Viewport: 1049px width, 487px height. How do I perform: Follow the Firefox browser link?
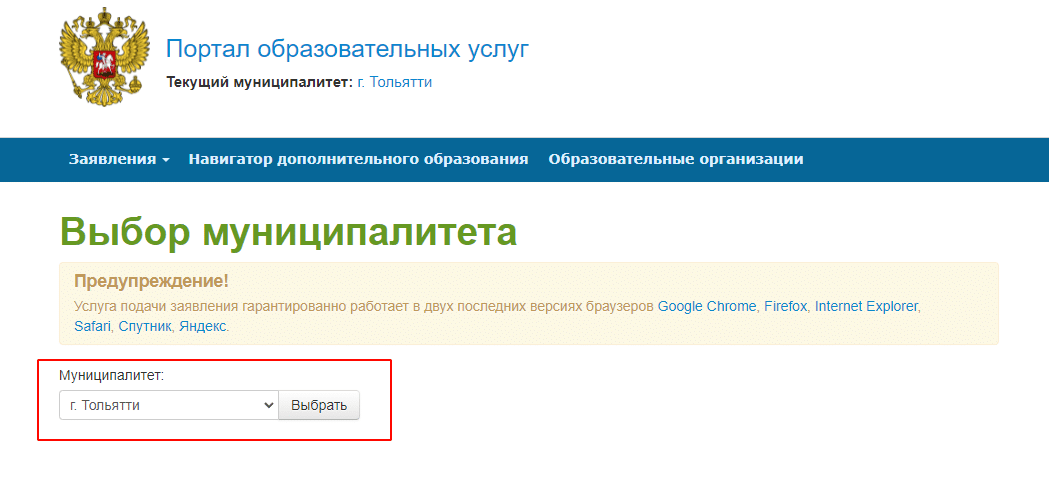(x=785, y=306)
